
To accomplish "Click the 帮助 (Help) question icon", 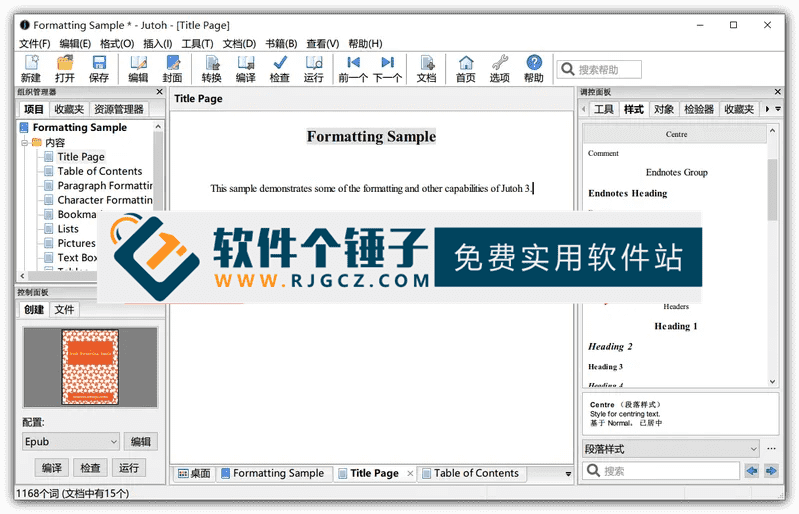I will [x=534, y=68].
